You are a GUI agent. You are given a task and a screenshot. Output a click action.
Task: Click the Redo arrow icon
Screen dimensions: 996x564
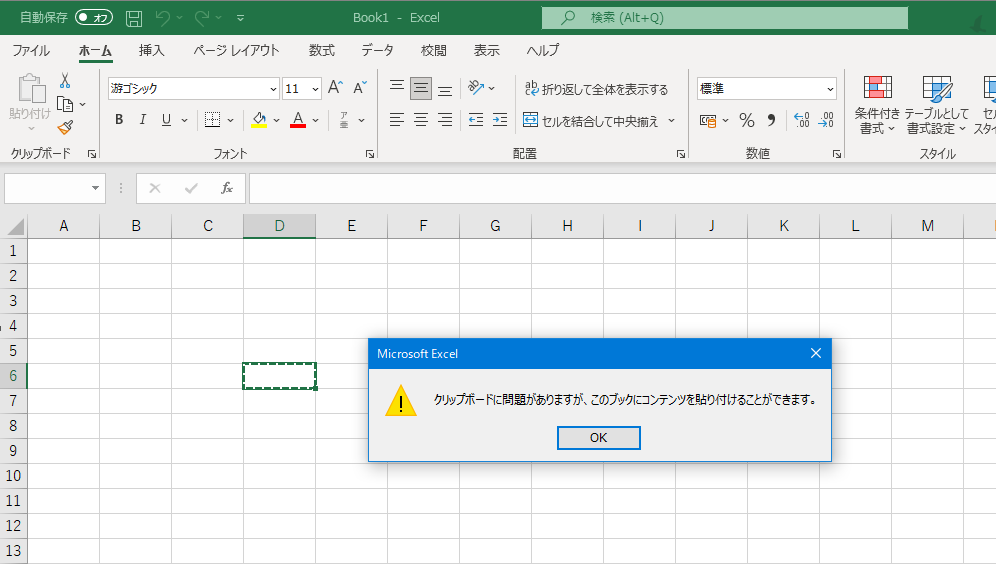click(202, 18)
